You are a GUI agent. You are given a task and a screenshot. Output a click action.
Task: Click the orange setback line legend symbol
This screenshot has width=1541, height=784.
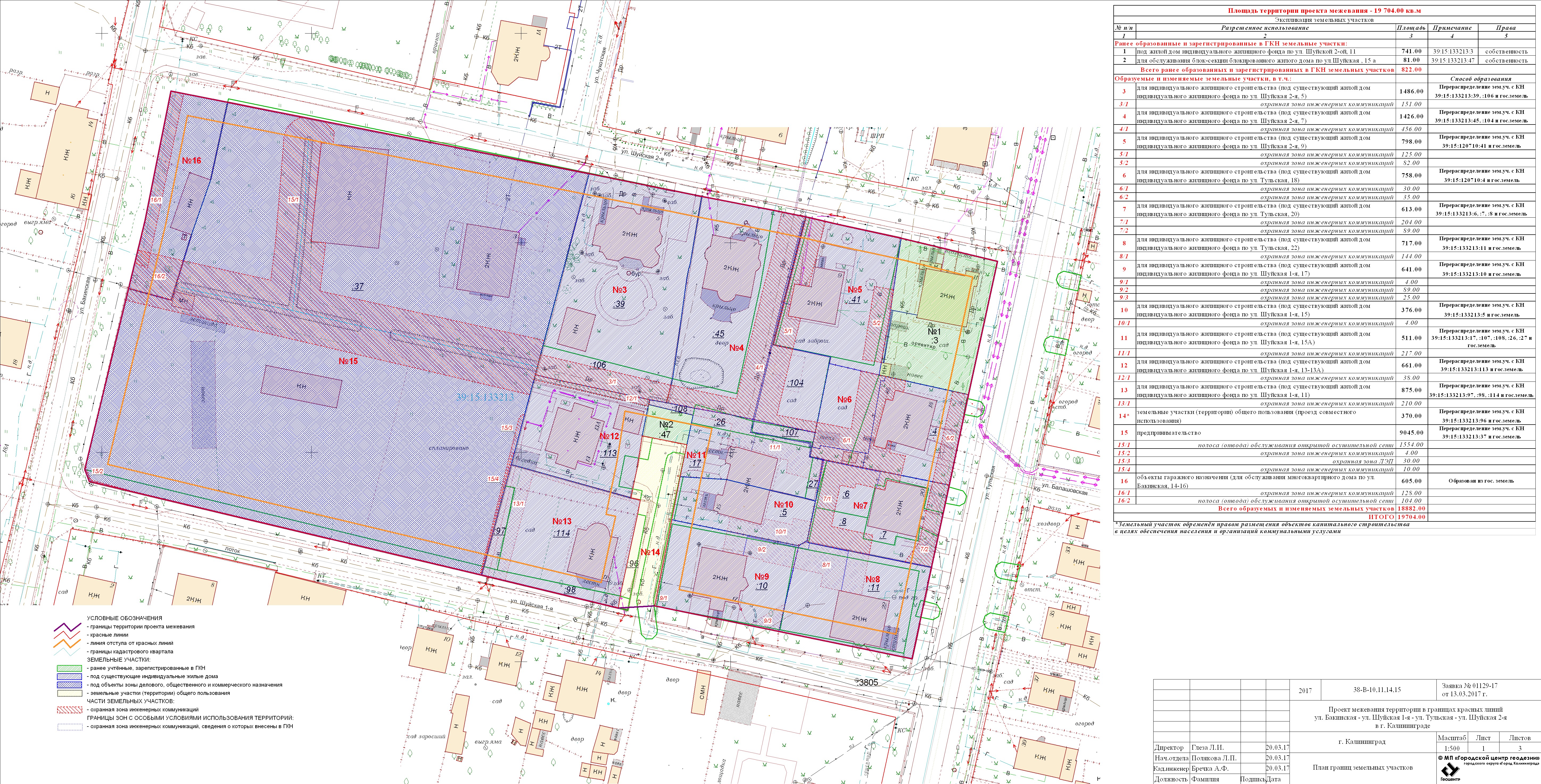[x=68, y=644]
